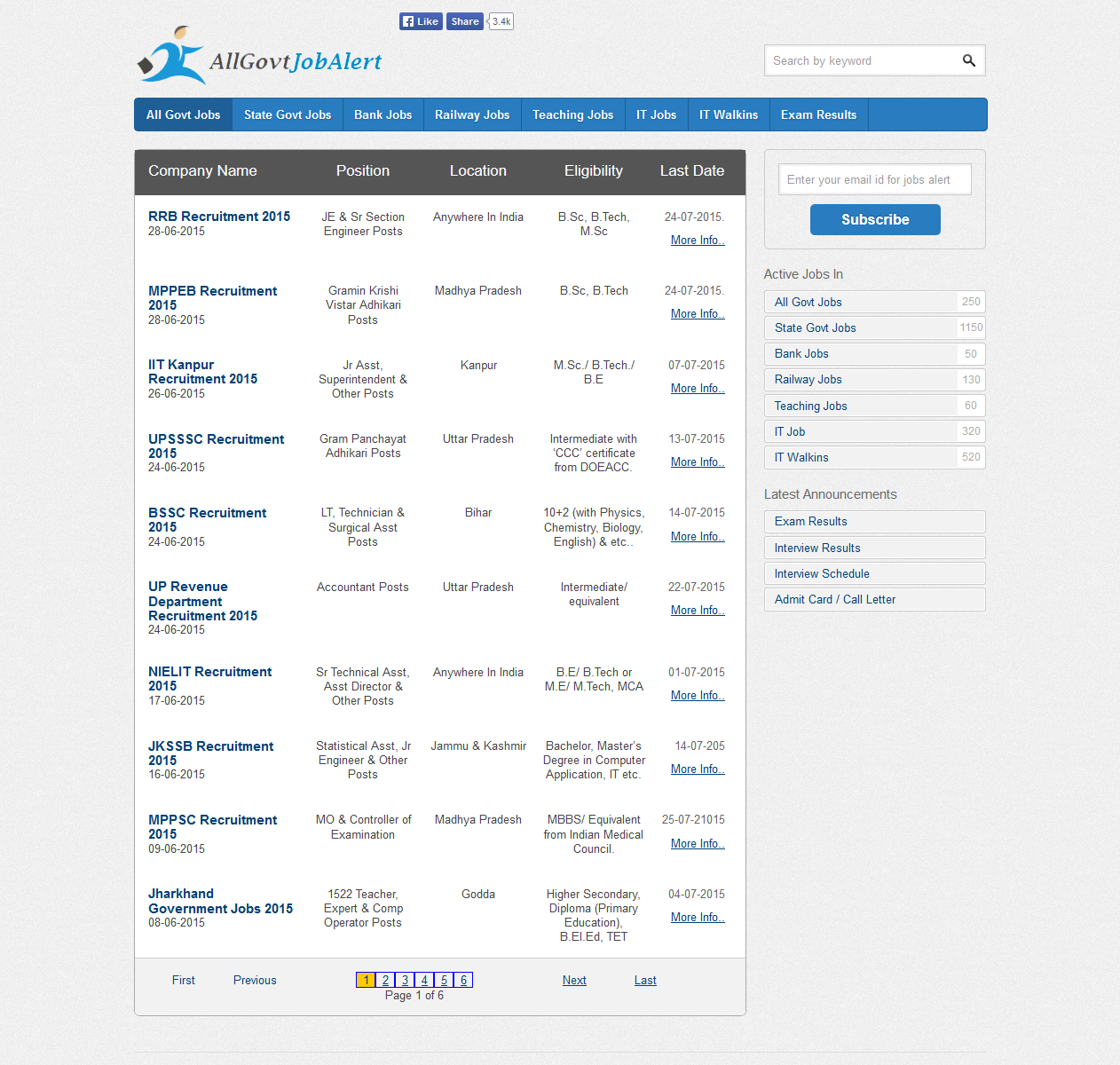1120x1065 pixels.
Task: Open the Bank Jobs menu tab
Action: [383, 114]
